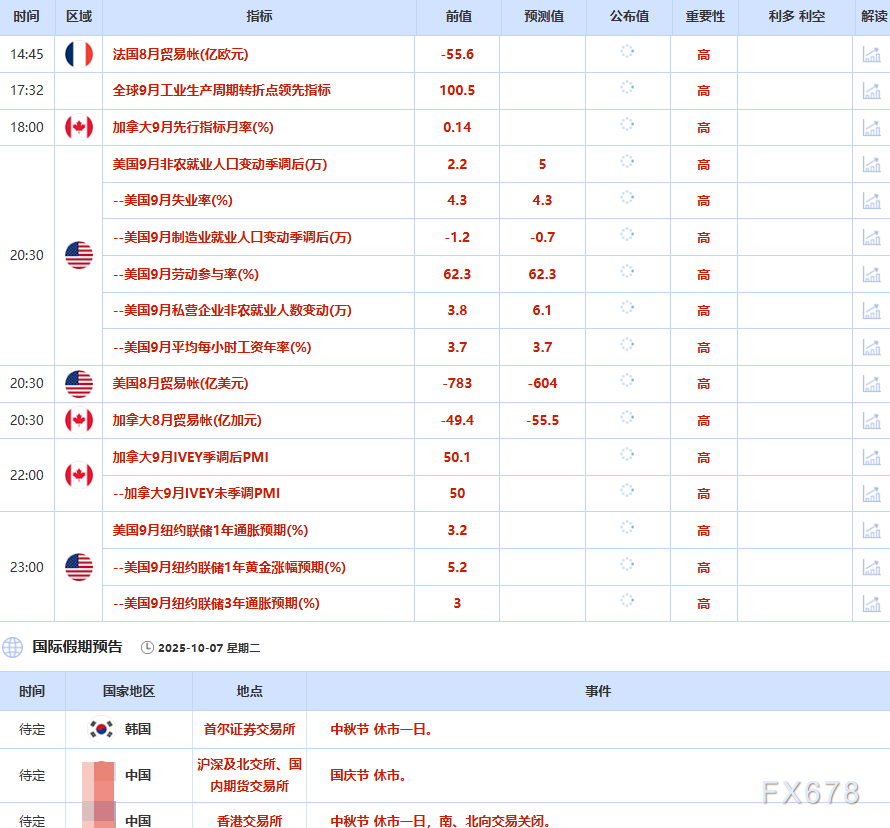Open the chart icon for 全球9月工业生产领先指标
The image size is (890, 828).
869,91
